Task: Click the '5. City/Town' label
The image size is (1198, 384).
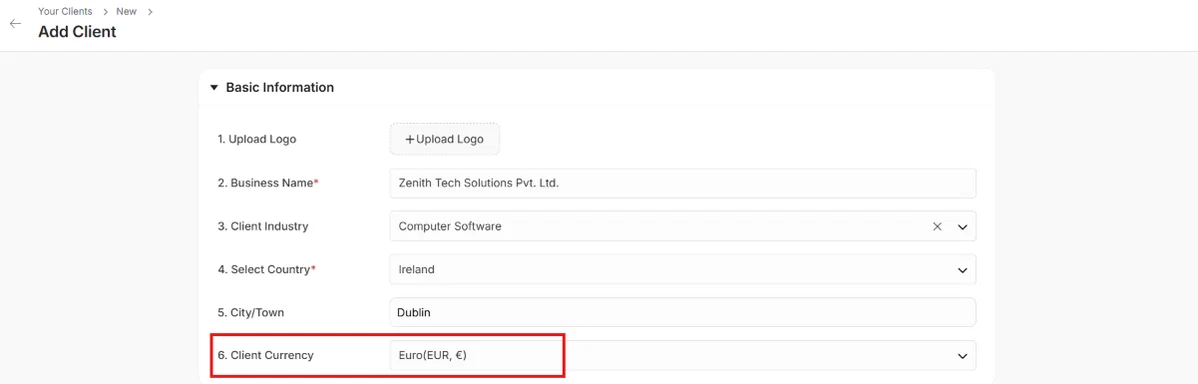Action: pos(251,312)
